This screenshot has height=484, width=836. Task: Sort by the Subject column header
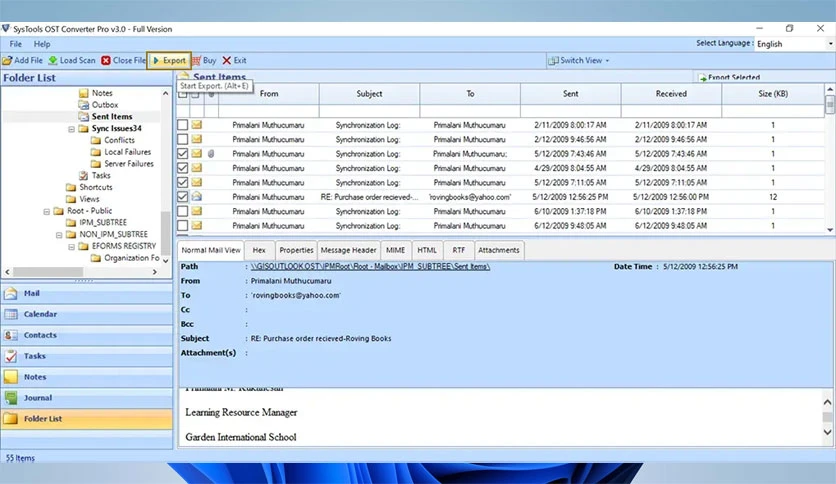coord(369,94)
